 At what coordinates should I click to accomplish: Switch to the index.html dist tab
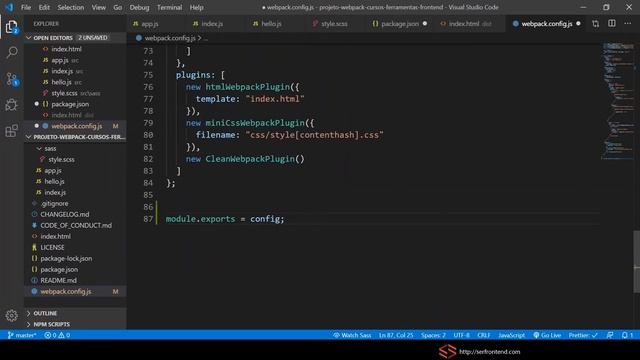tap(469, 24)
